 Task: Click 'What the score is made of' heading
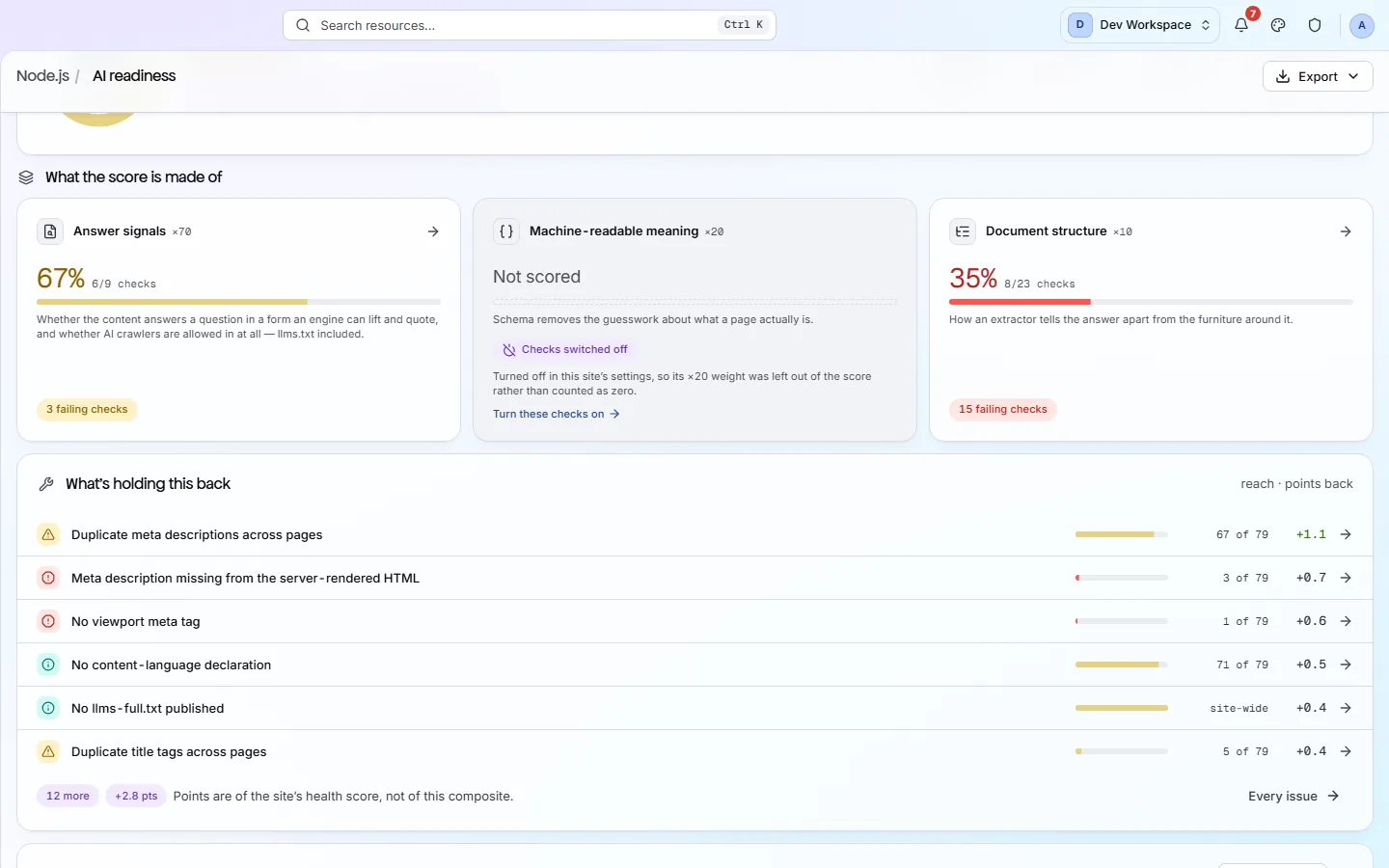pos(133,177)
